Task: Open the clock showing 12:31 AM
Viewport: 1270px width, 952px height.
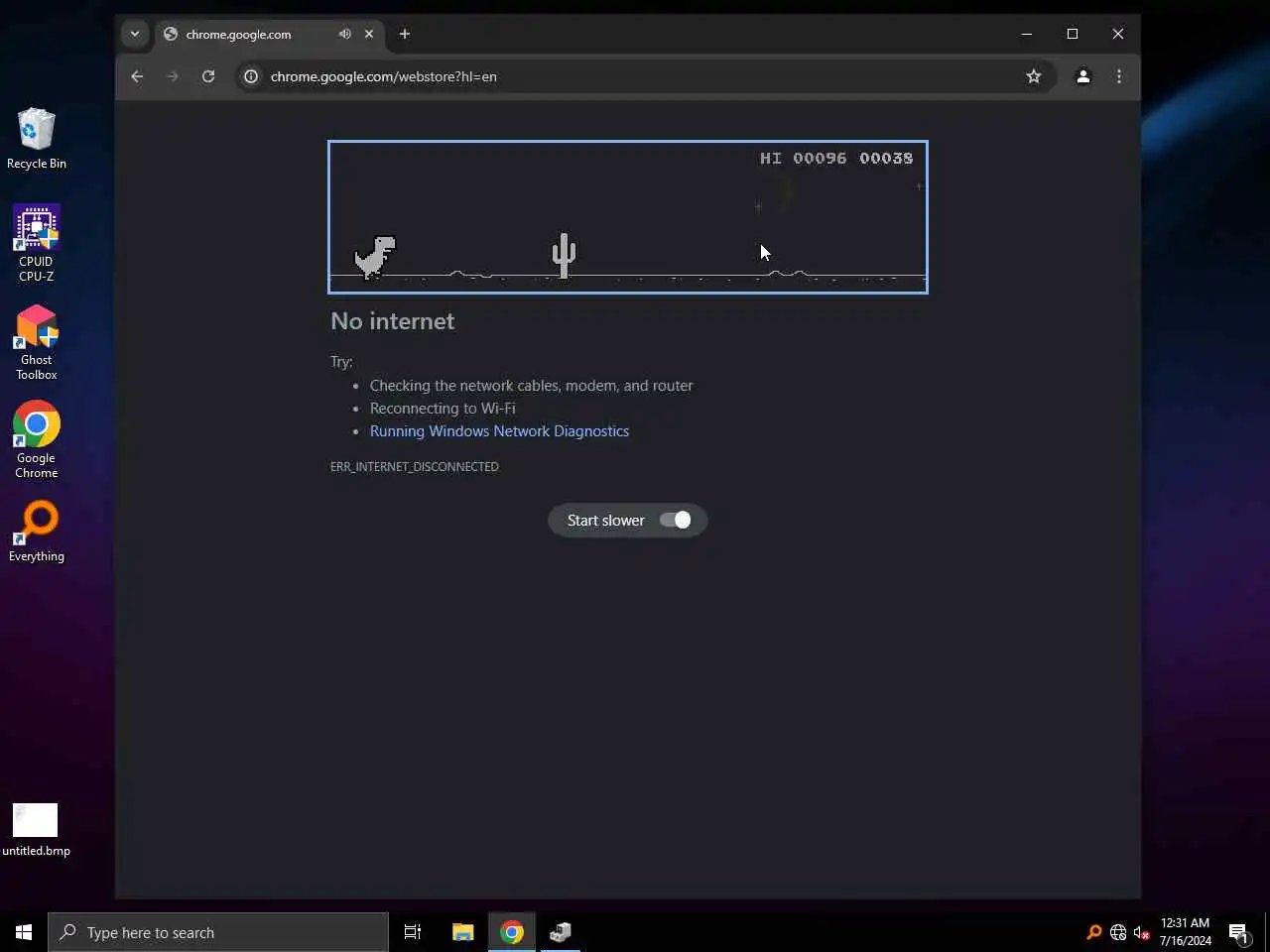Action: [x=1186, y=932]
